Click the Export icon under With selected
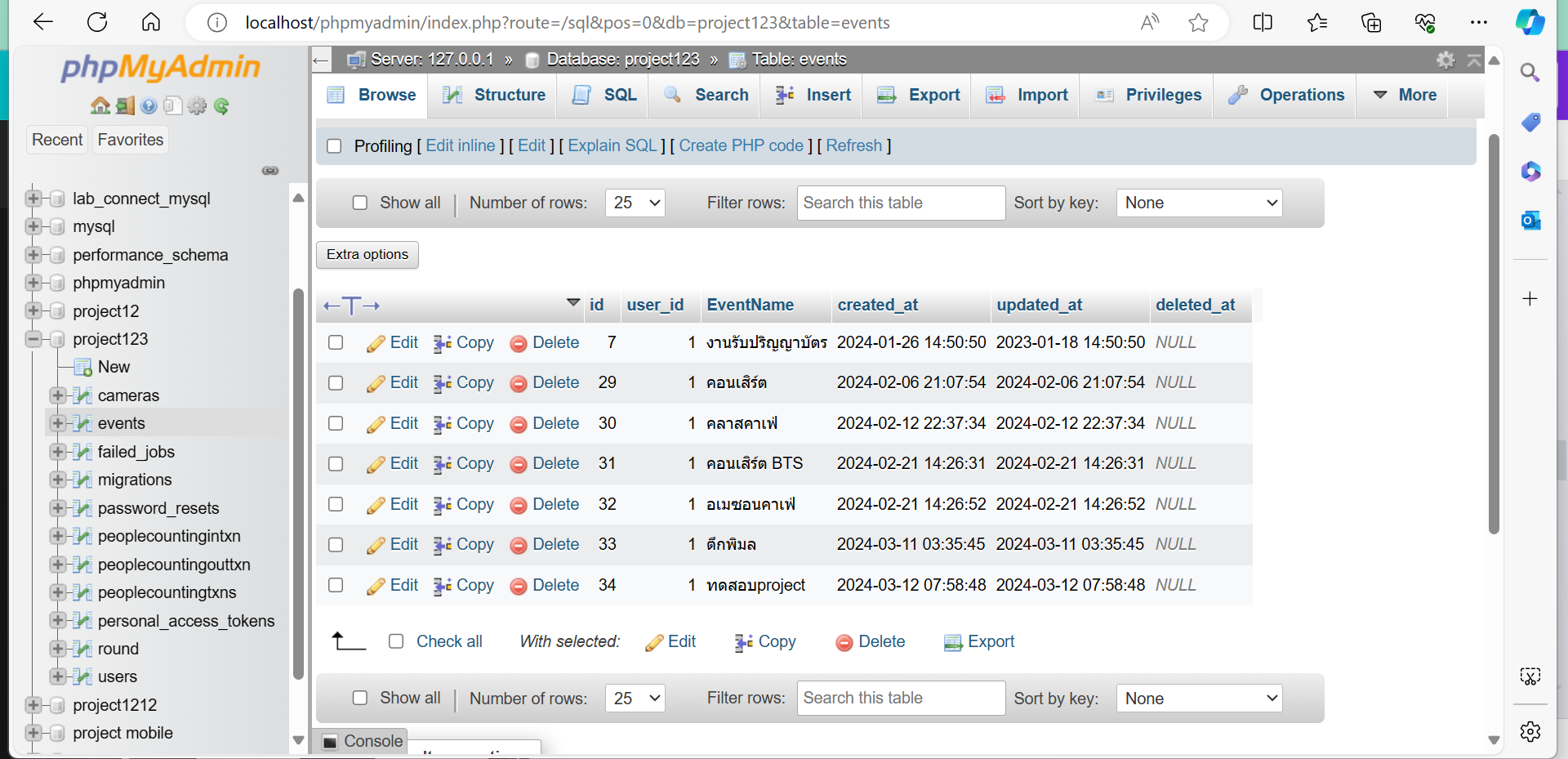1568x759 pixels. [x=952, y=642]
